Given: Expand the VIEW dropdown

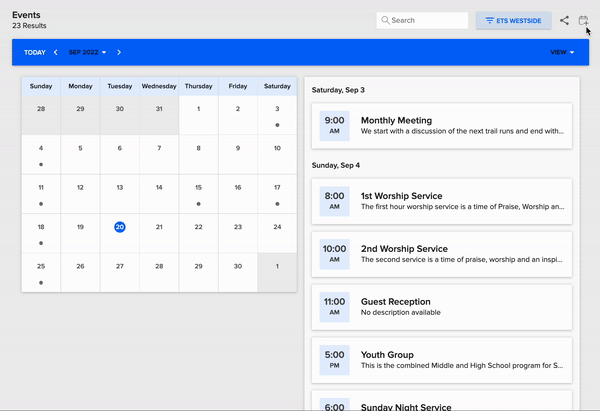Looking at the screenshot, I should (562, 52).
